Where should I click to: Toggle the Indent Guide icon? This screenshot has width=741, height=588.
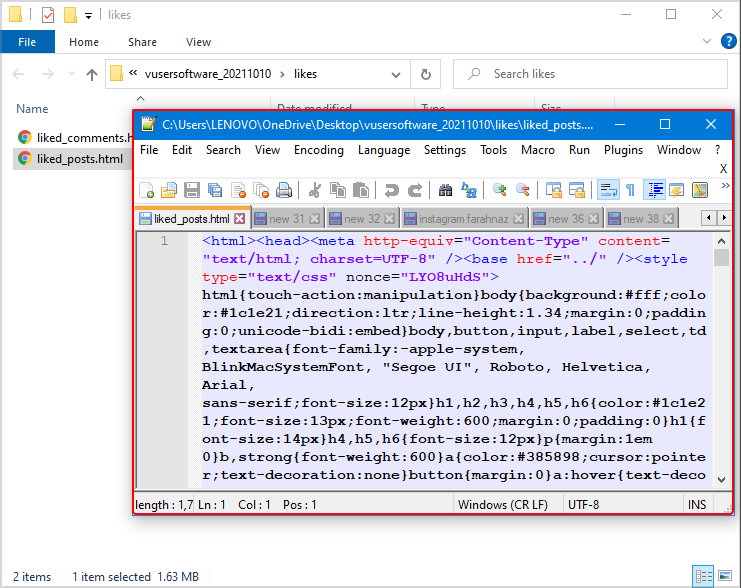tap(655, 190)
